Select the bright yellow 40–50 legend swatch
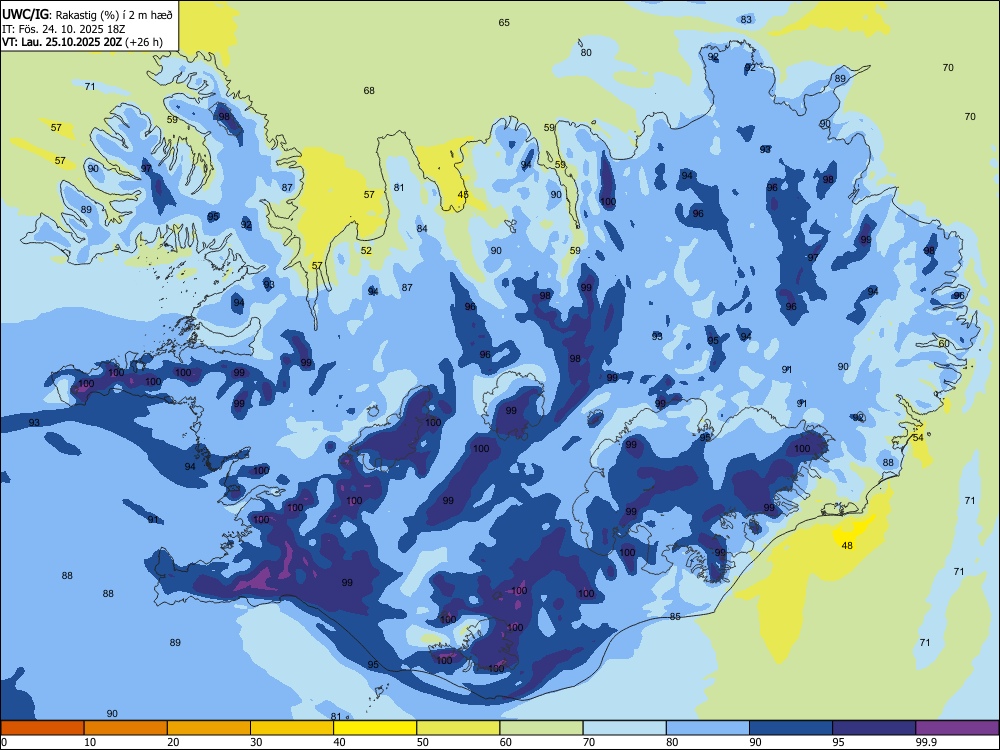This screenshot has width=1000, height=750. point(375,728)
